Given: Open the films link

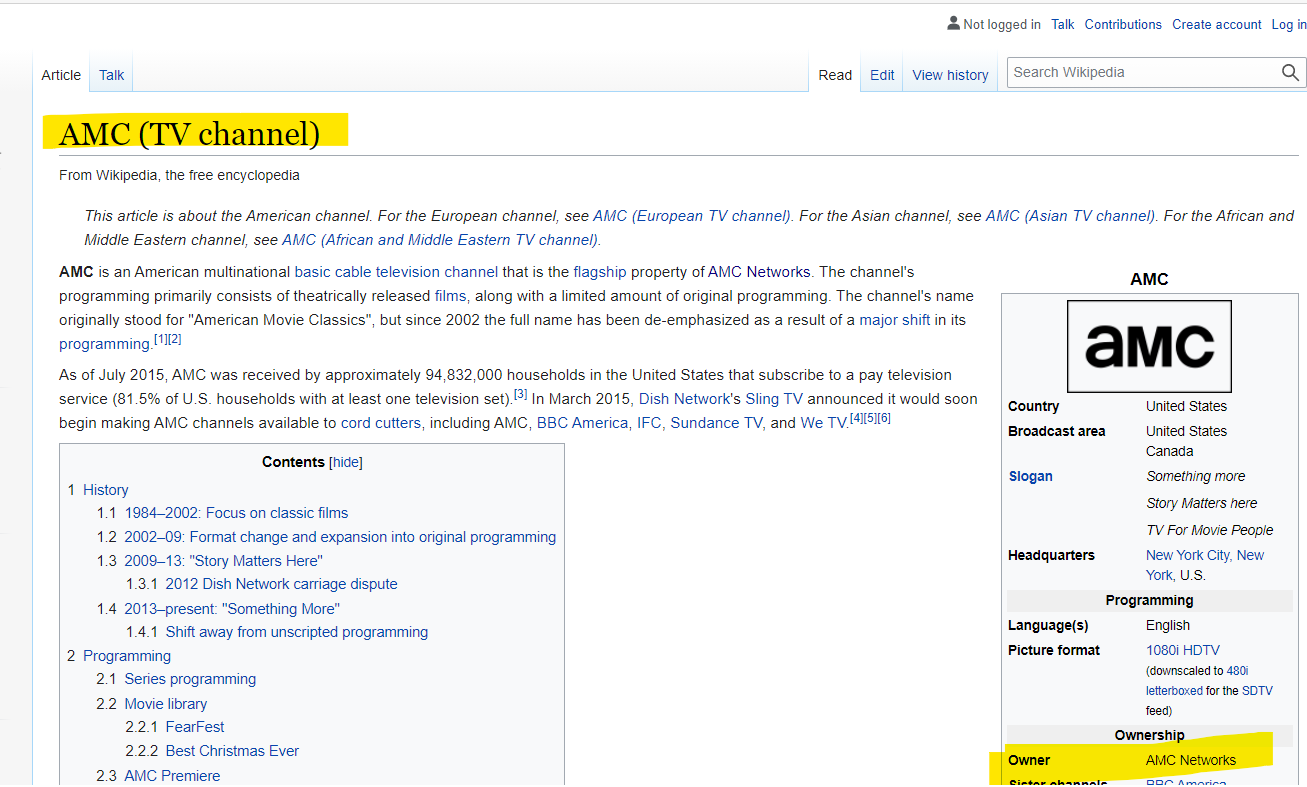Looking at the screenshot, I should coord(450,296).
